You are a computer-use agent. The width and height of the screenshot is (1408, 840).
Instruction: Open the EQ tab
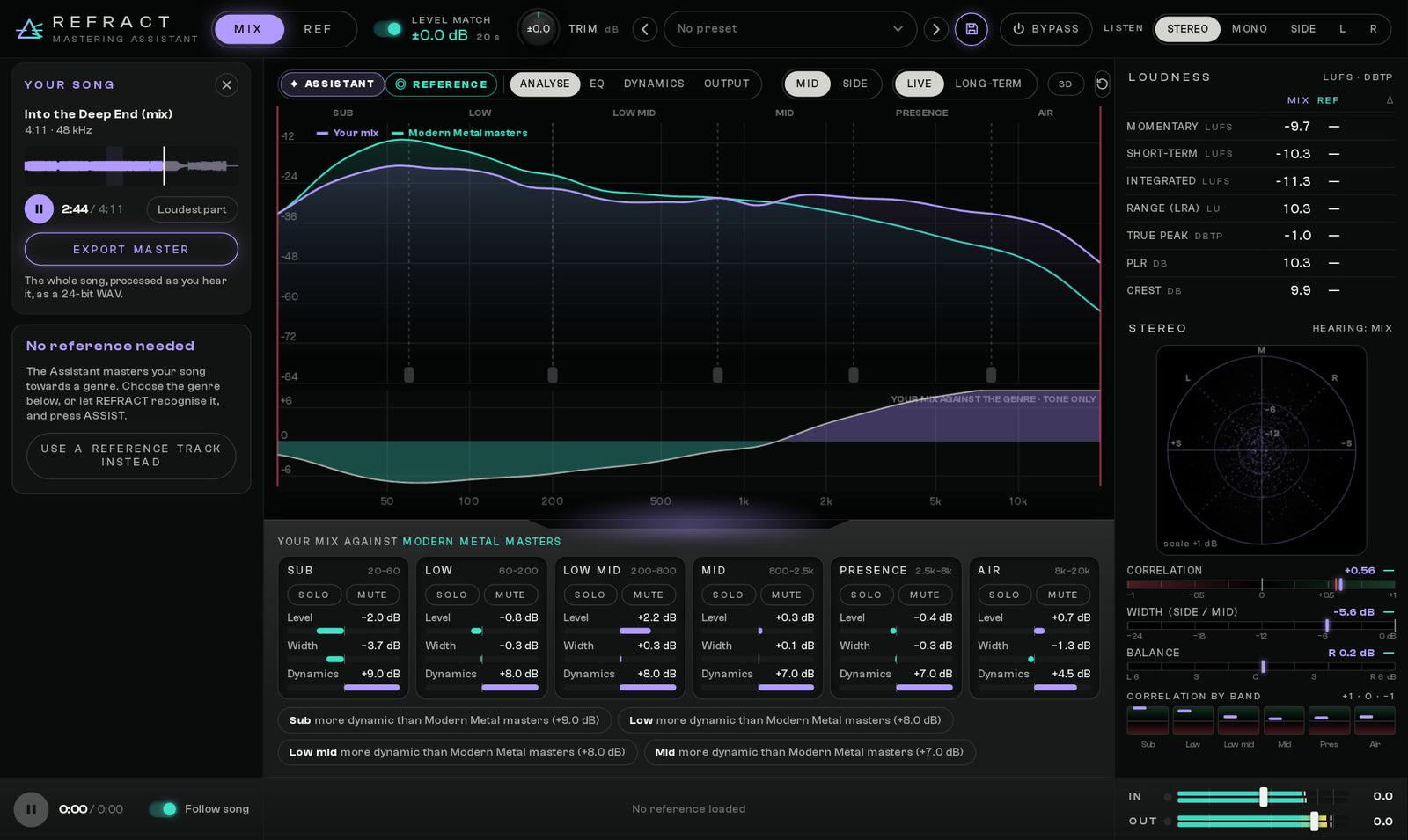click(597, 84)
